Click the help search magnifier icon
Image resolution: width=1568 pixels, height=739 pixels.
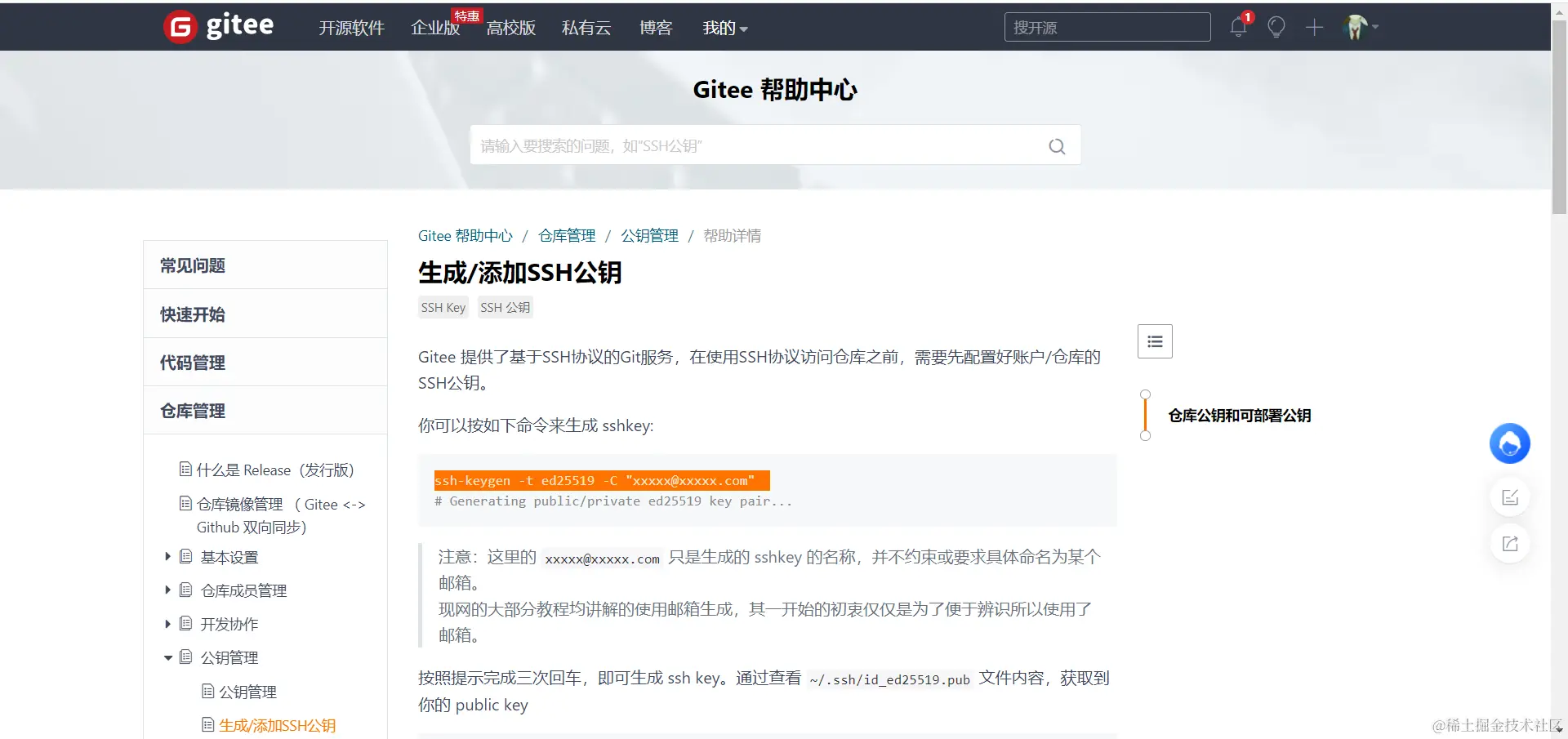point(1057,146)
